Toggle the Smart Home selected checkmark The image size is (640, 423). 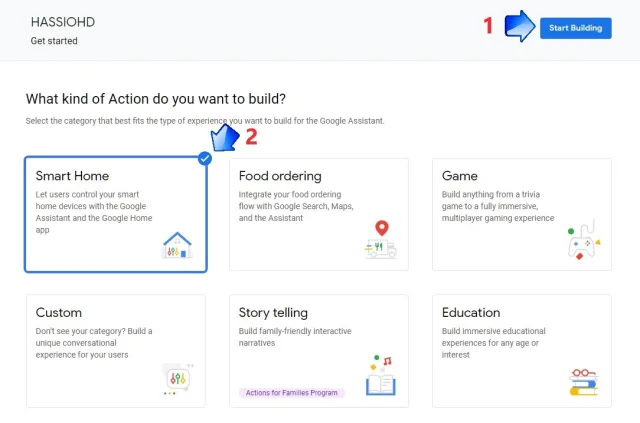[204, 158]
